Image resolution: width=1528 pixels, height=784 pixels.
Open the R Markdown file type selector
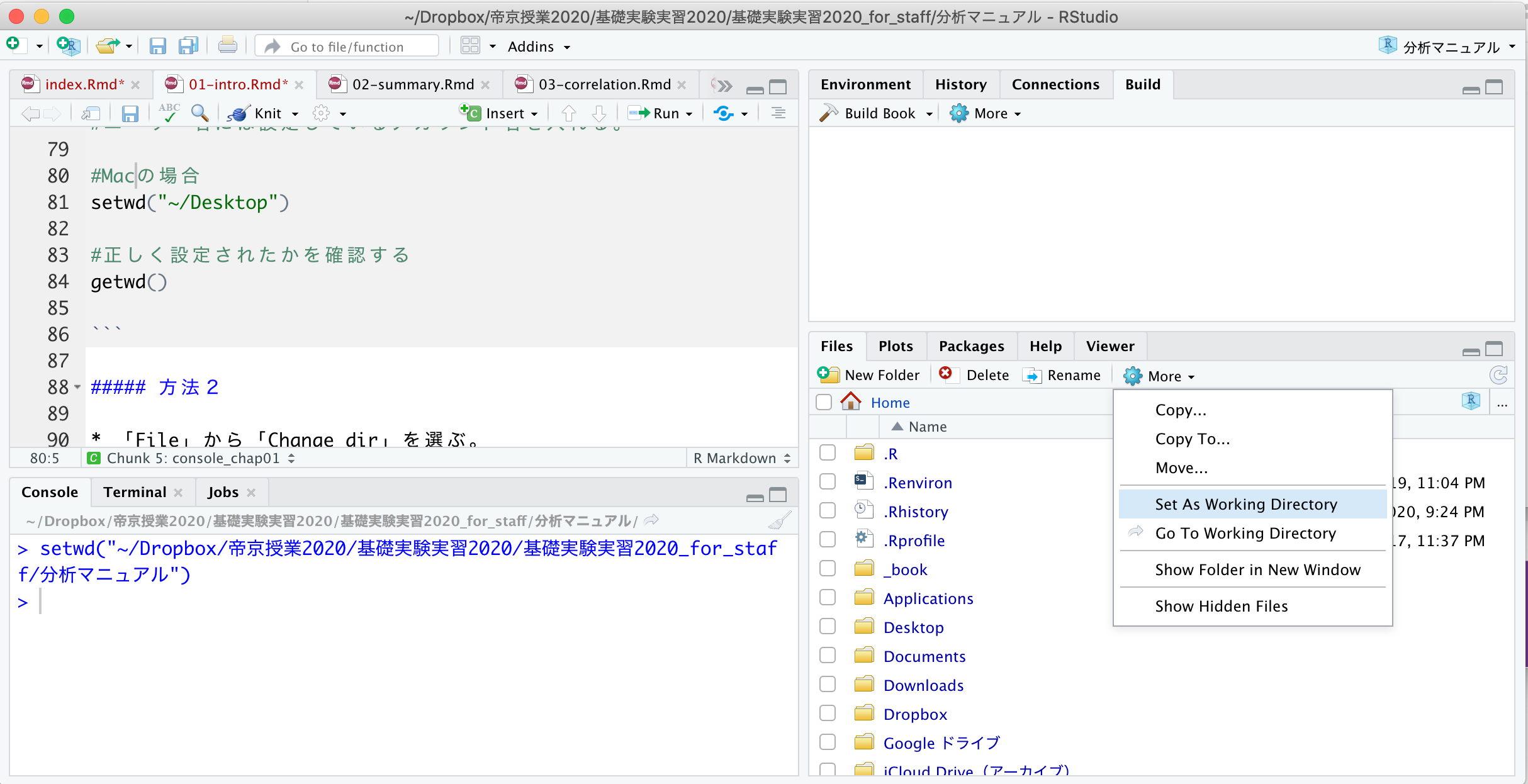click(x=741, y=458)
